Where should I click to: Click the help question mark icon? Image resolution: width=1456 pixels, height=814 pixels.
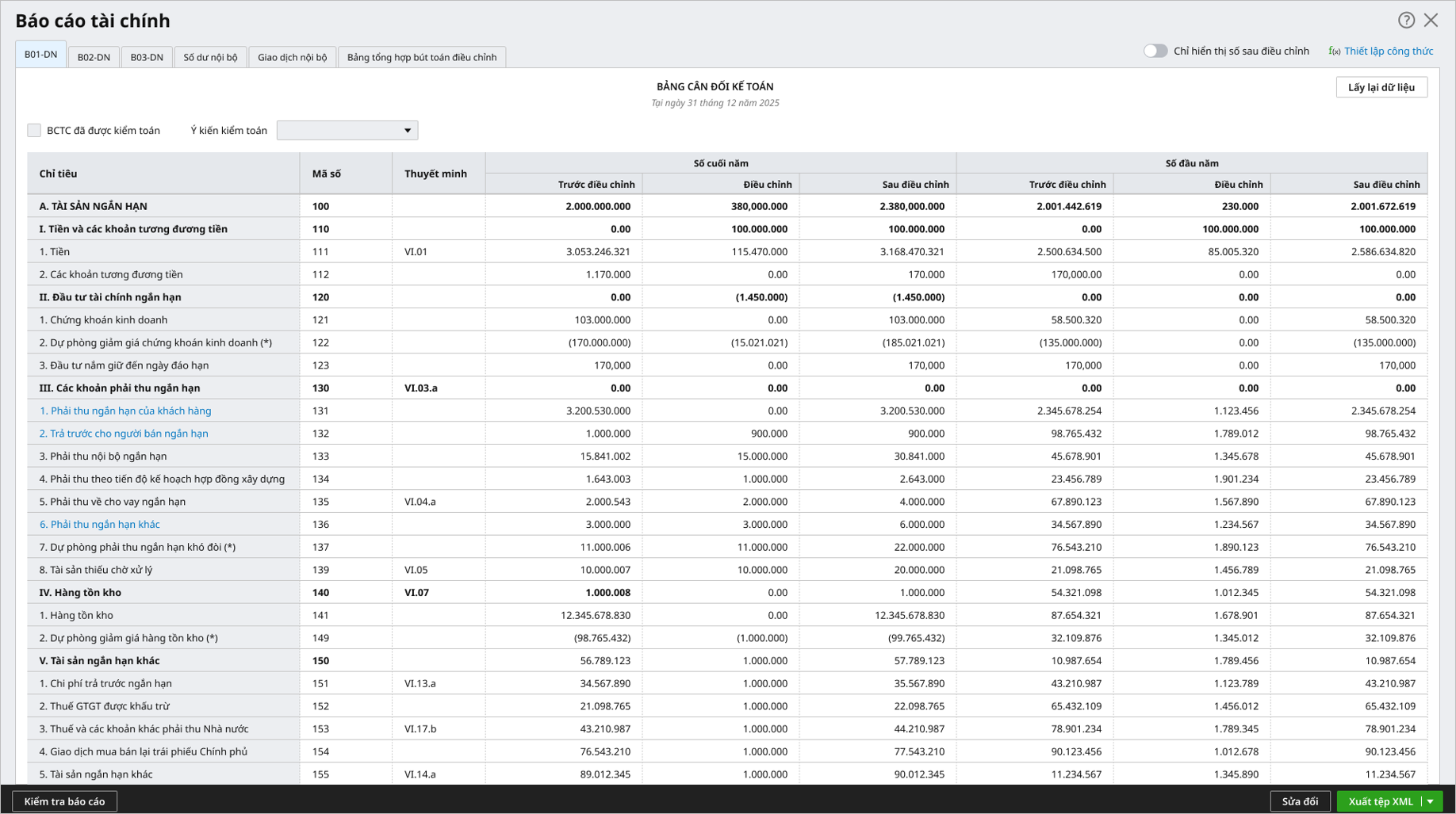1405,21
